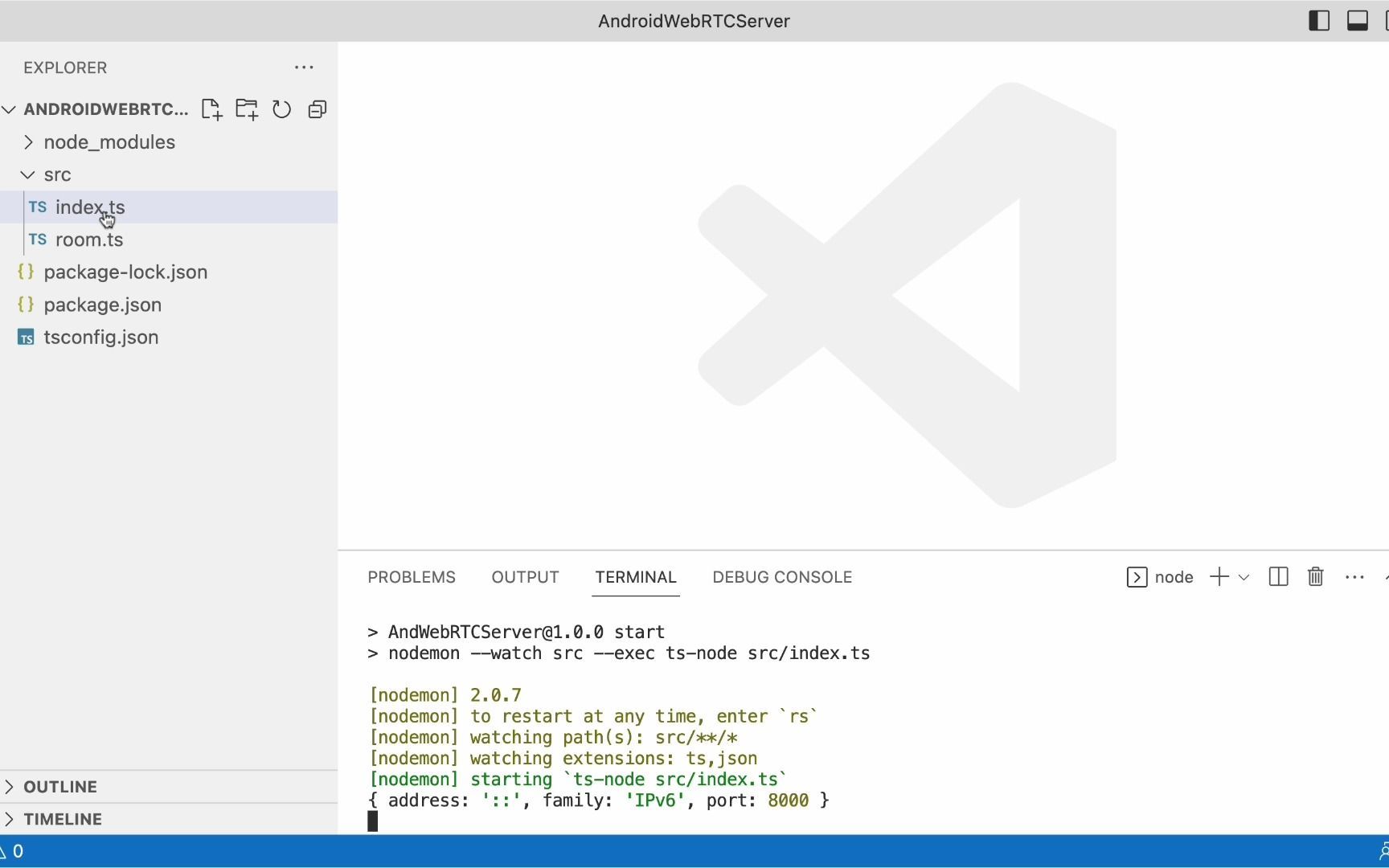Screen dimensions: 1389x868
Task: Open the DEBUG CONSOLE tab
Action: (782, 577)
